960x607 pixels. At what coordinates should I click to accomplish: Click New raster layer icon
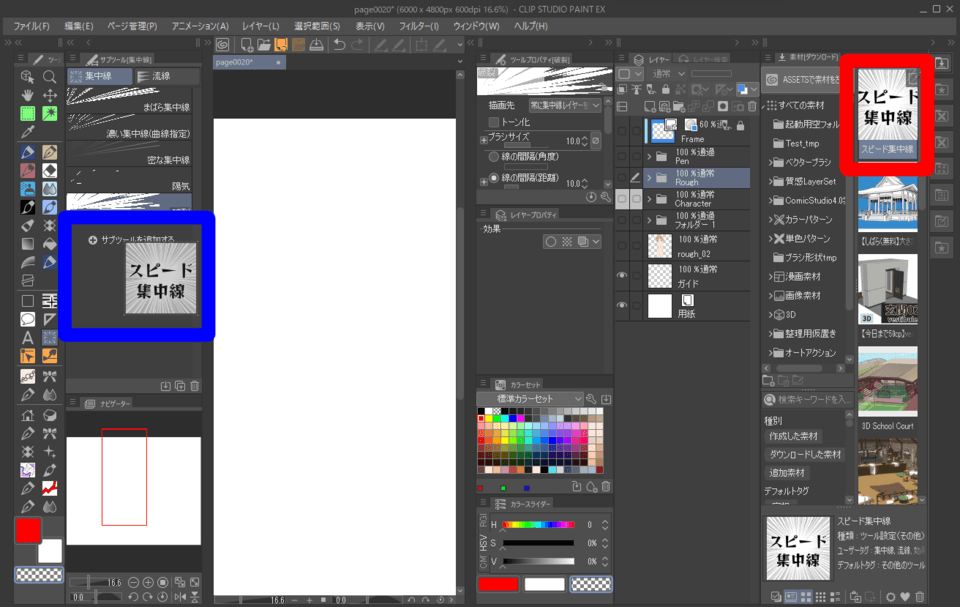coord(650,107)
